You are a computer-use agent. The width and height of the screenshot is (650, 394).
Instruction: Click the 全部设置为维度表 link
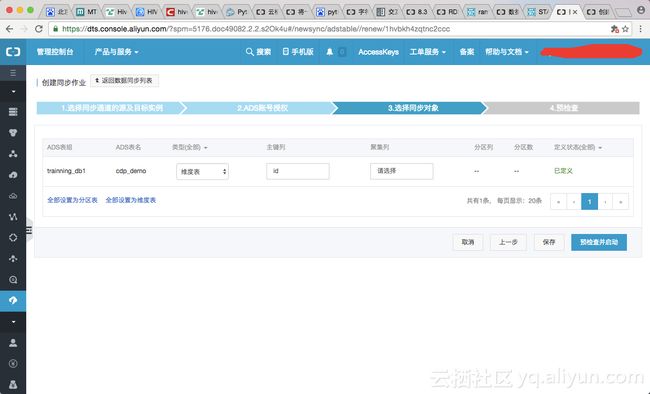coord(131,200)
